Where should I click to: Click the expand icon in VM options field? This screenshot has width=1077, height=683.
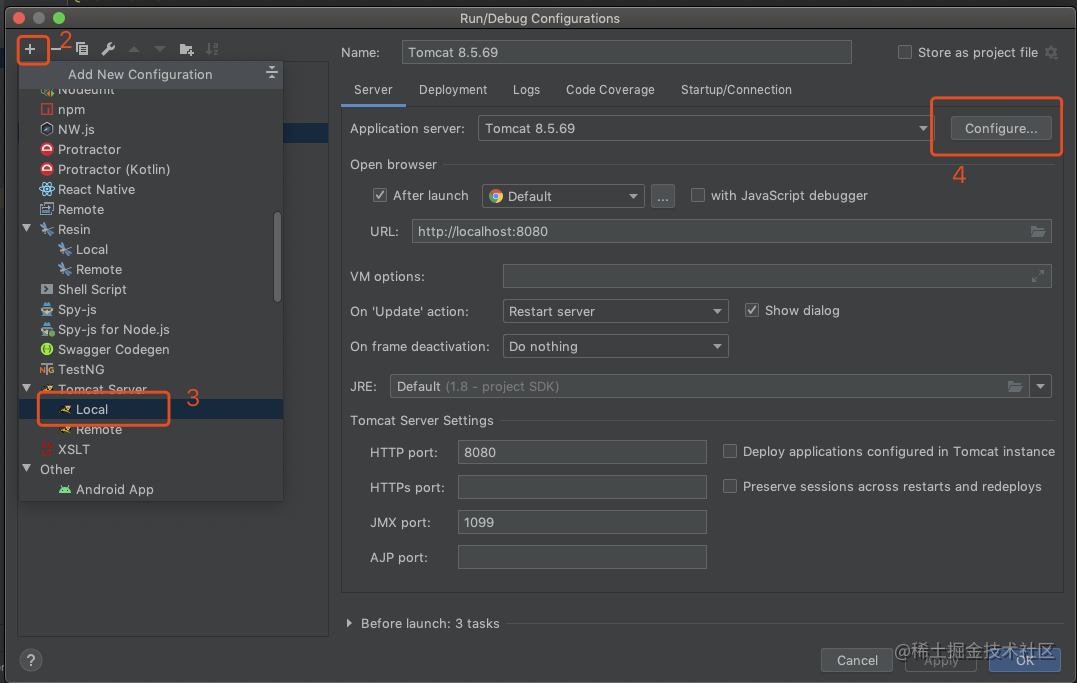click(x=1038, y=276)
